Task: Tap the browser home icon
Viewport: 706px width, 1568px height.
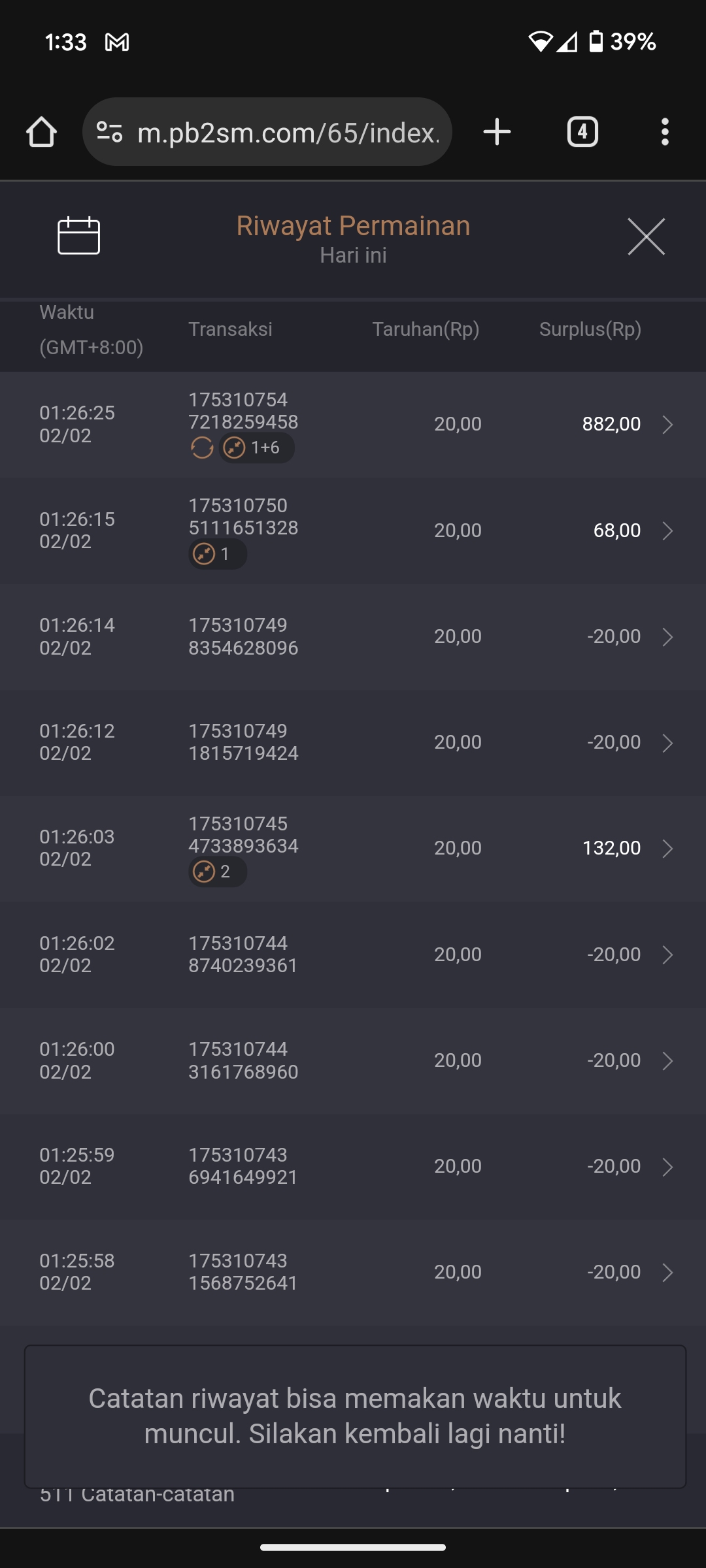Action: click(41, 132)
